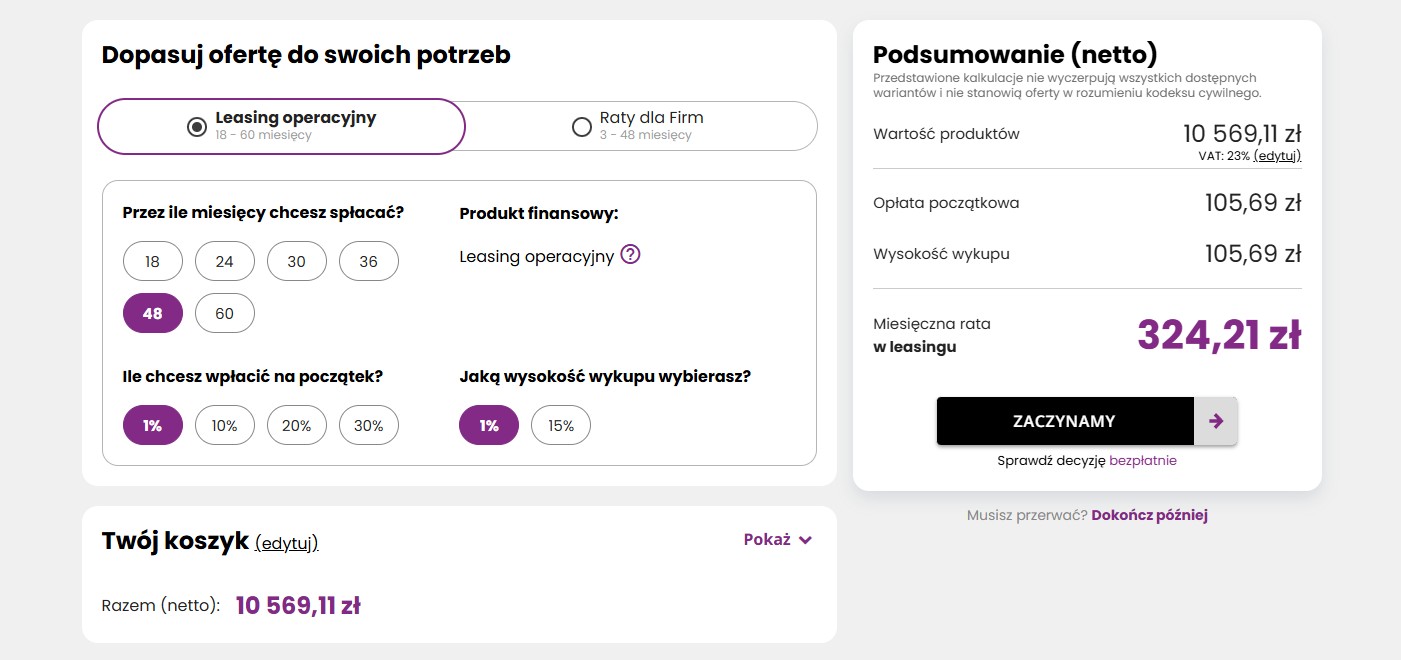Select the Leasing operacyjny radio option

pos(197,126)
